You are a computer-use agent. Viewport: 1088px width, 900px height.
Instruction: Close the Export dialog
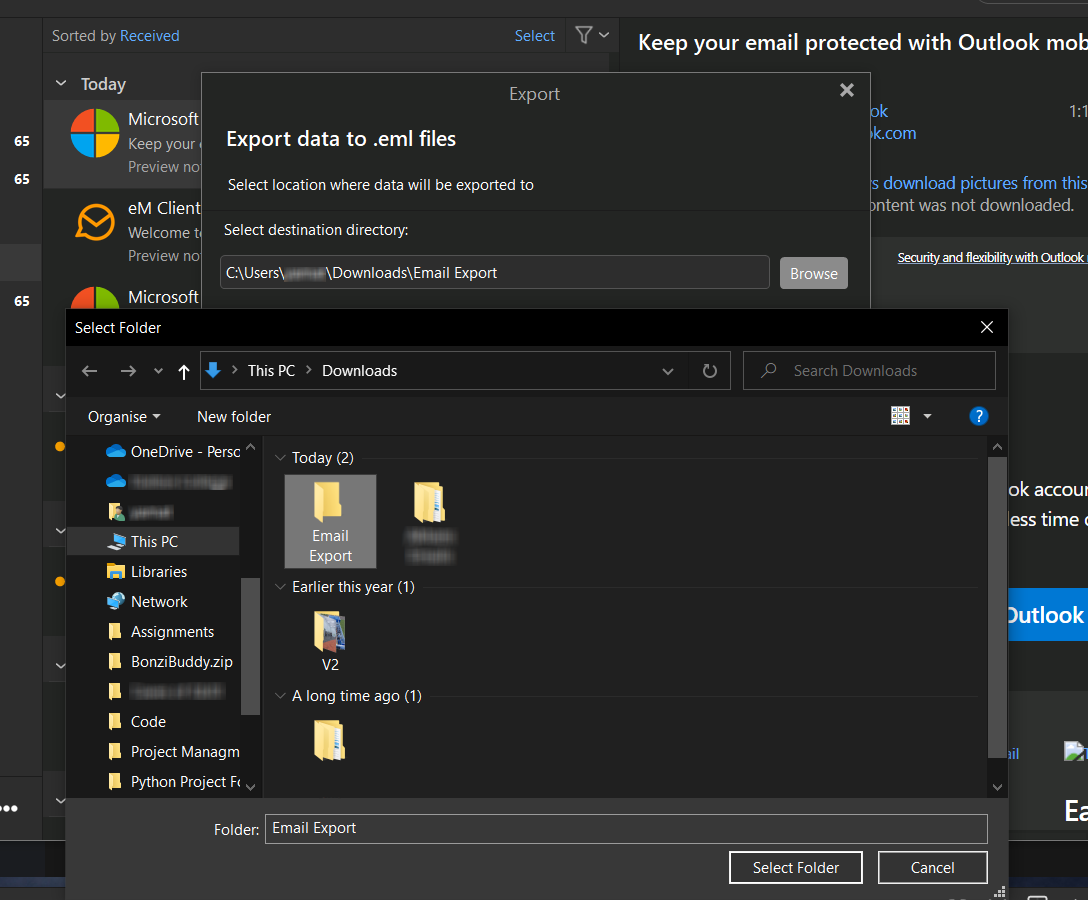tap(847, 90)
